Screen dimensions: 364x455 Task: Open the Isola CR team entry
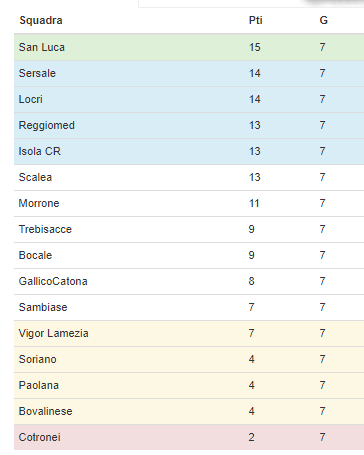[39, 151]
